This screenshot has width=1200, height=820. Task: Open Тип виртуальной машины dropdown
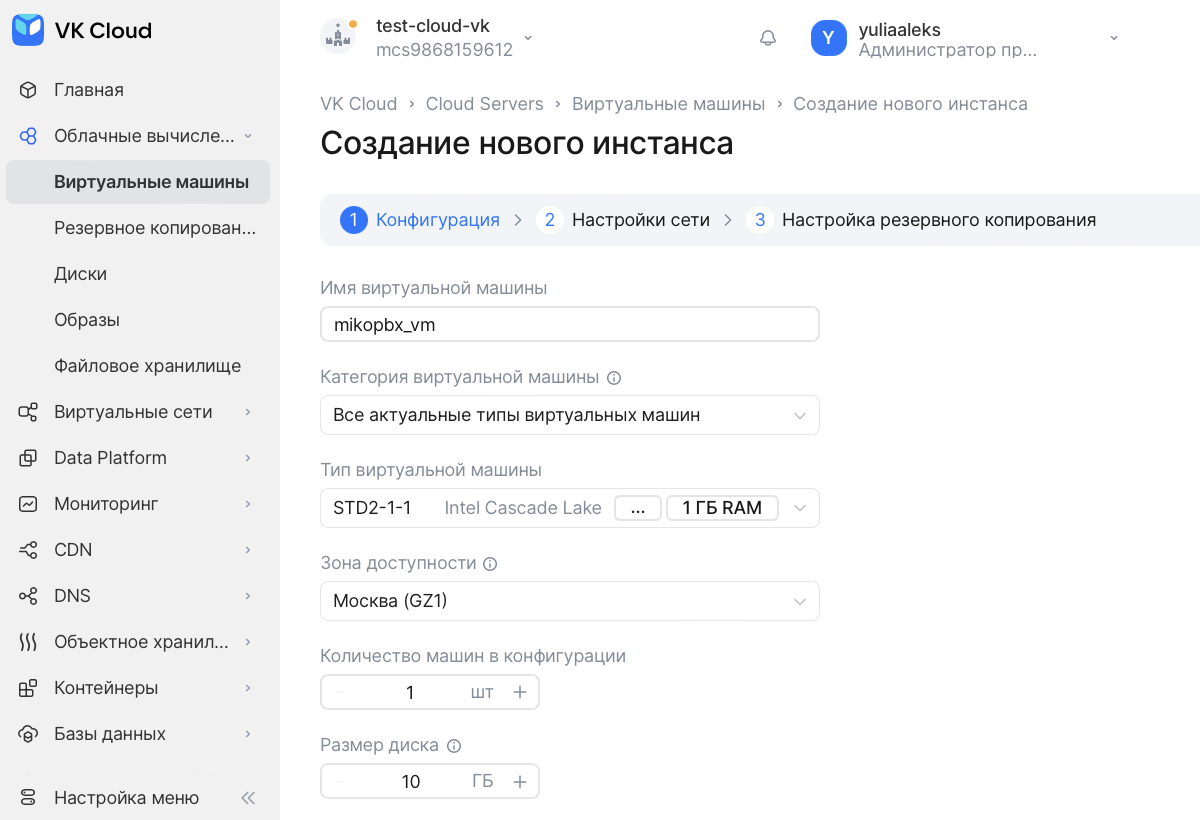pos(799,508)
